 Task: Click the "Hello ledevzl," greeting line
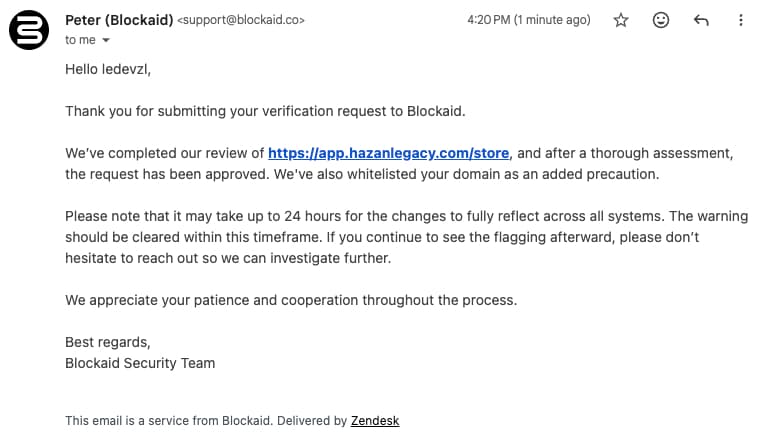(107, 69)
